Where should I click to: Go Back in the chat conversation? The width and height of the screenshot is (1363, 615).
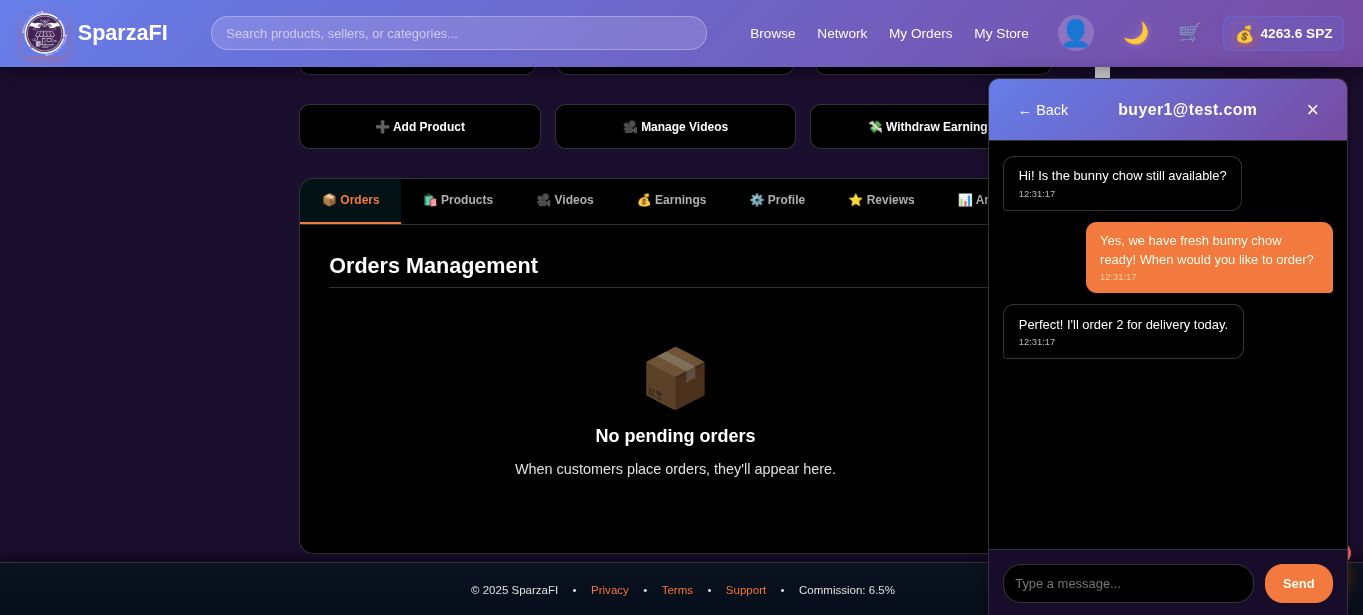click(1043, 110)
